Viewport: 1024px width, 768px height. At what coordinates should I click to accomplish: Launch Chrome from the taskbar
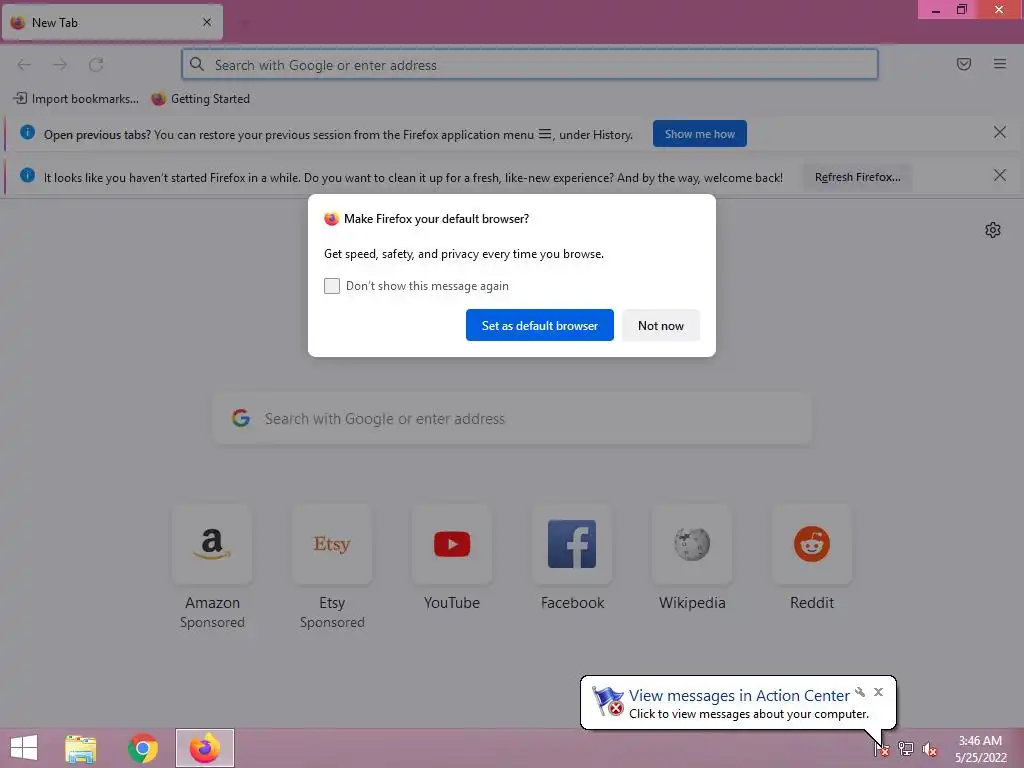tap(143, 748)
